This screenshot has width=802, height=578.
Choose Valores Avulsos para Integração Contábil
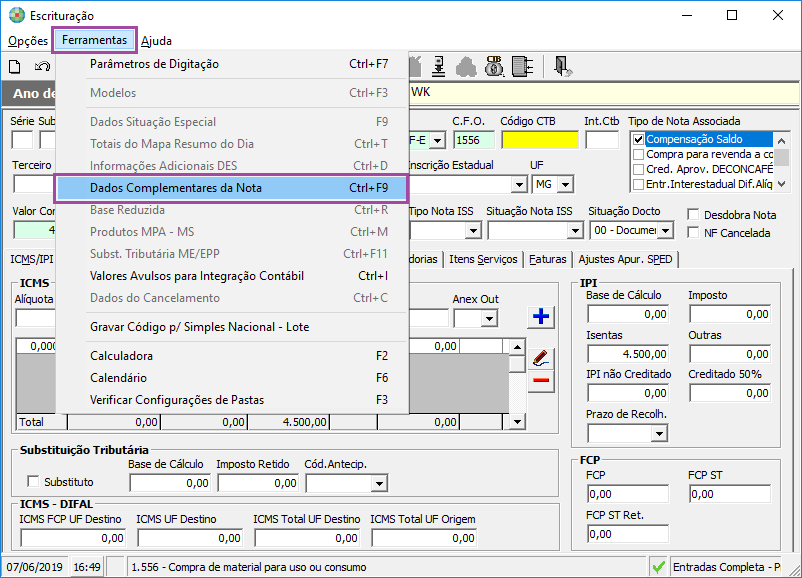231,276
